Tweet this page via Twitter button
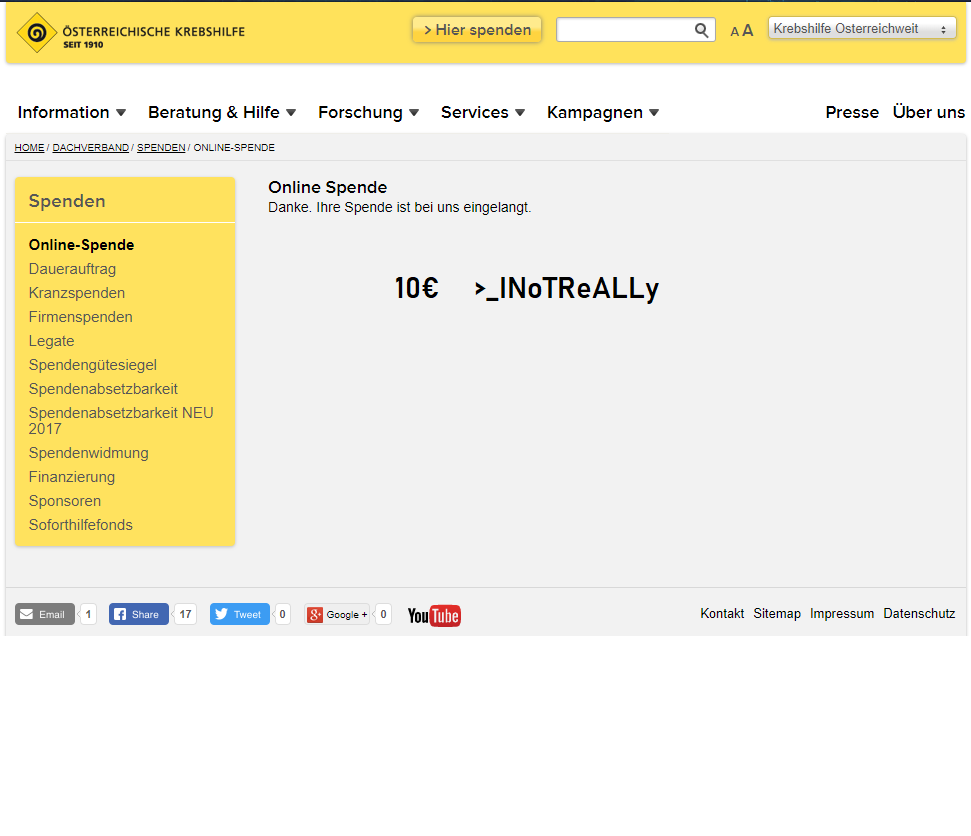 [240, 614]
